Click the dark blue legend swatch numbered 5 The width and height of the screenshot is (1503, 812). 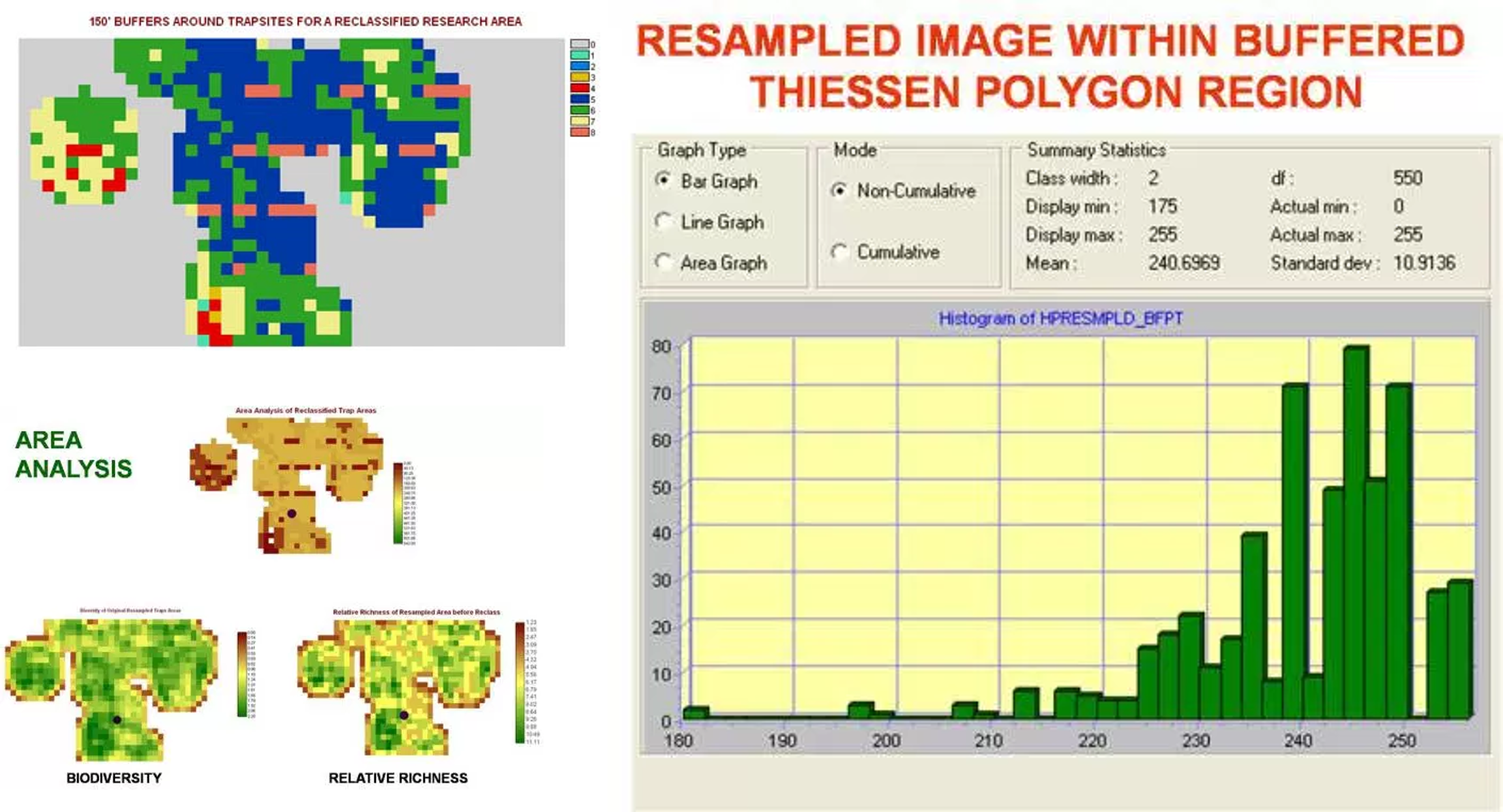click(579, 99)
